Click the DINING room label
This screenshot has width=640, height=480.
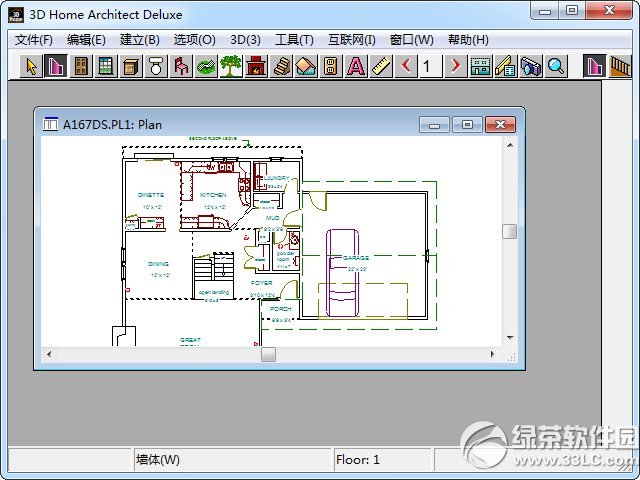click(x=158, y=264)
